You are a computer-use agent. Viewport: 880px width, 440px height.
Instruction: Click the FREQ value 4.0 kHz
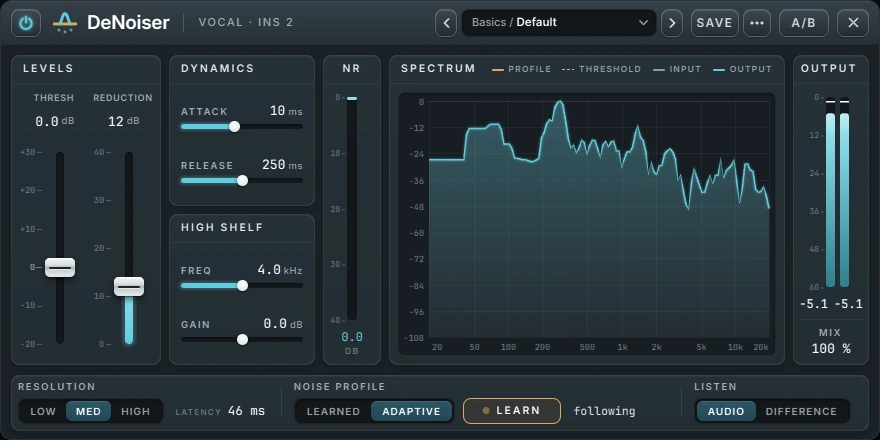pyautogui.click(x=280, y=270)
